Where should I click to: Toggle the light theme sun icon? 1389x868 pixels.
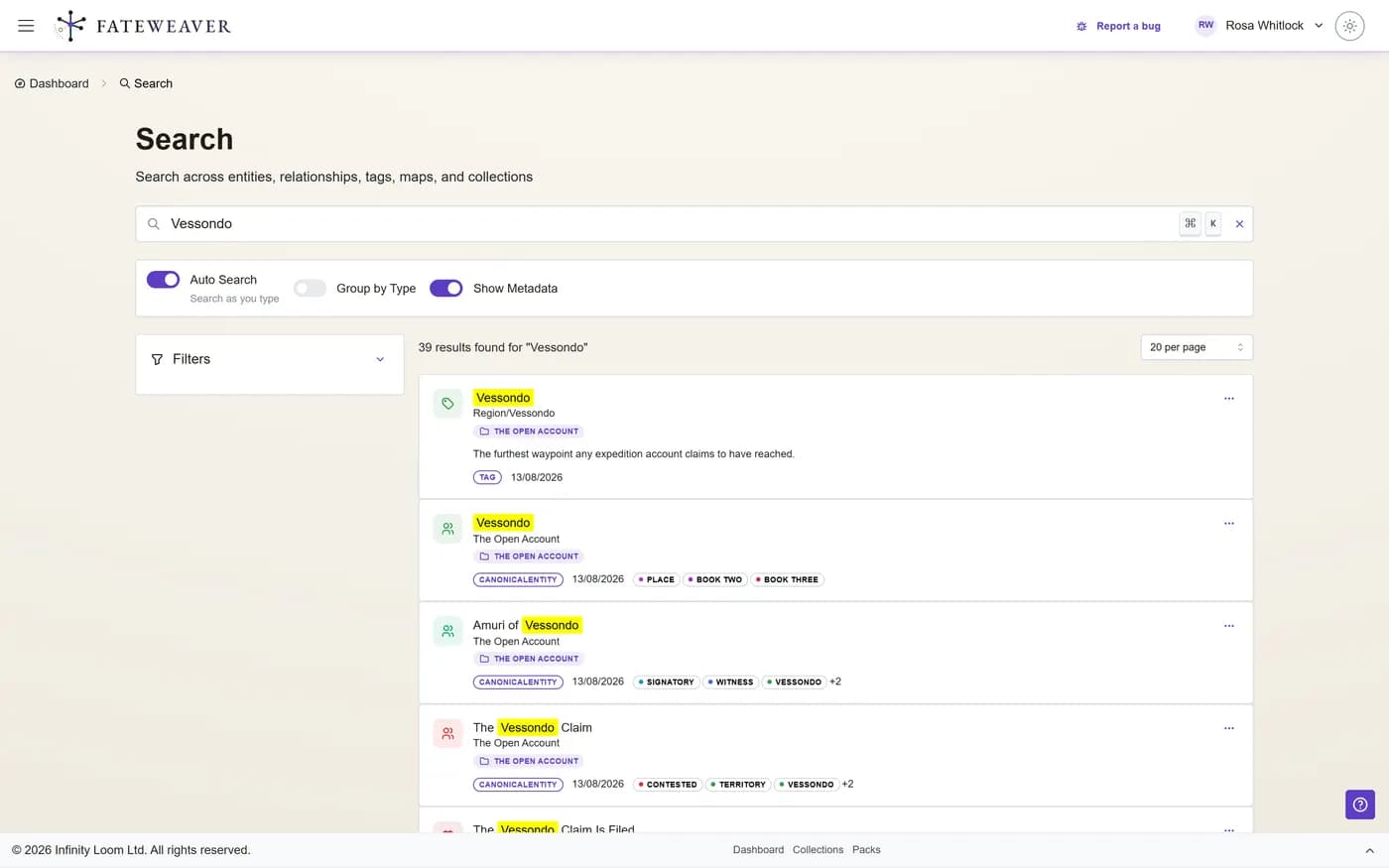click(x=1349, y=26)
